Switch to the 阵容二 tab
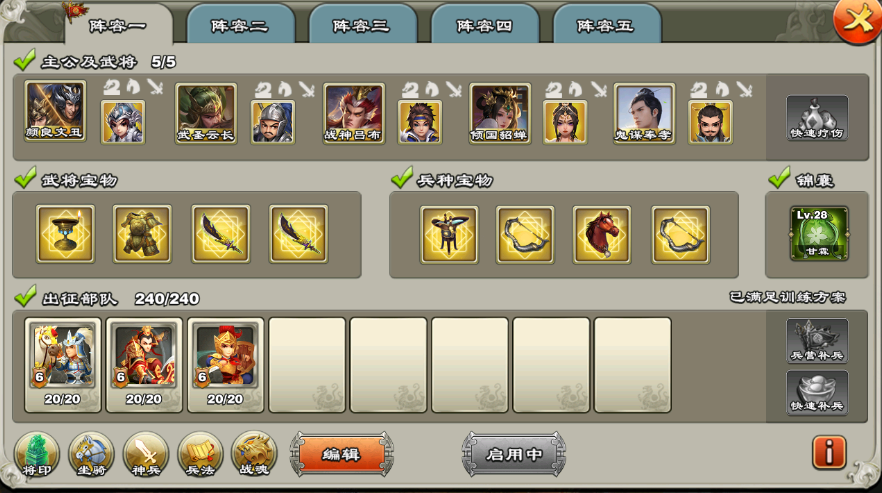 240,25
